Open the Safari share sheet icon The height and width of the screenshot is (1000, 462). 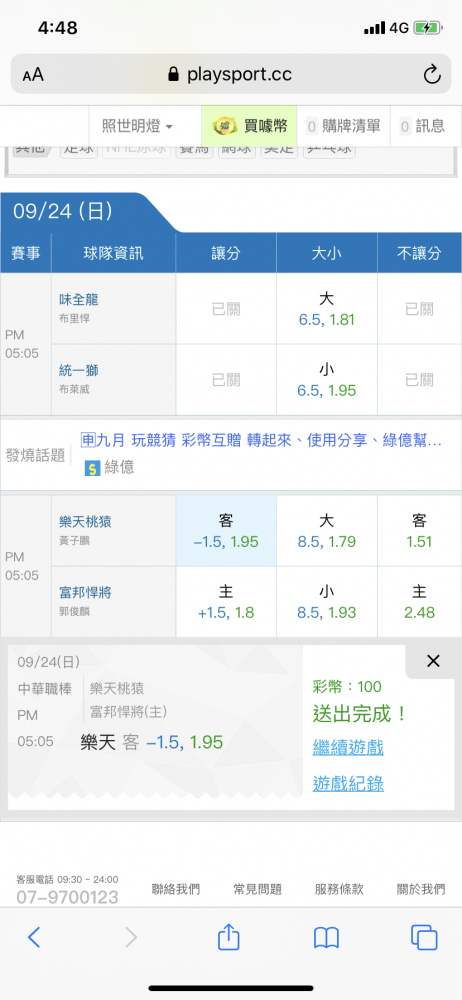click(x=228, y=937)
